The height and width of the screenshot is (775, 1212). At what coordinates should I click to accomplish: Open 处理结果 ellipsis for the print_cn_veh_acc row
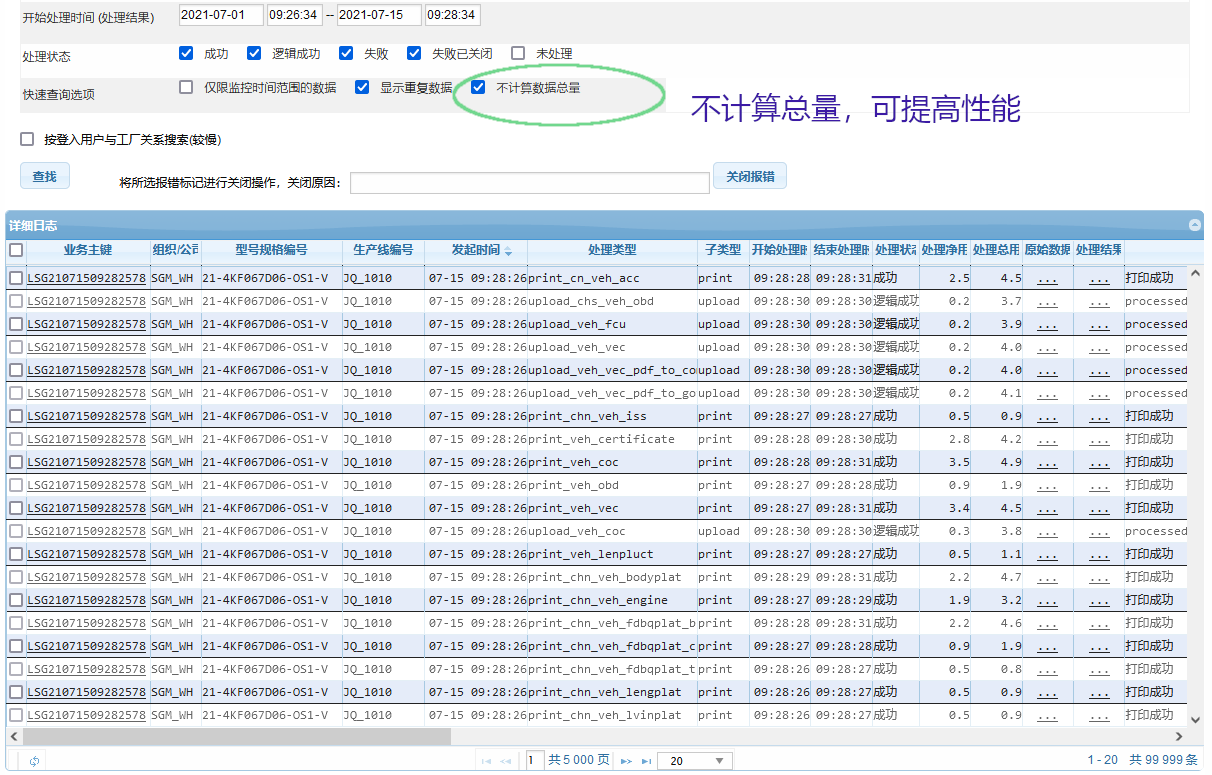pos(1099,278)
